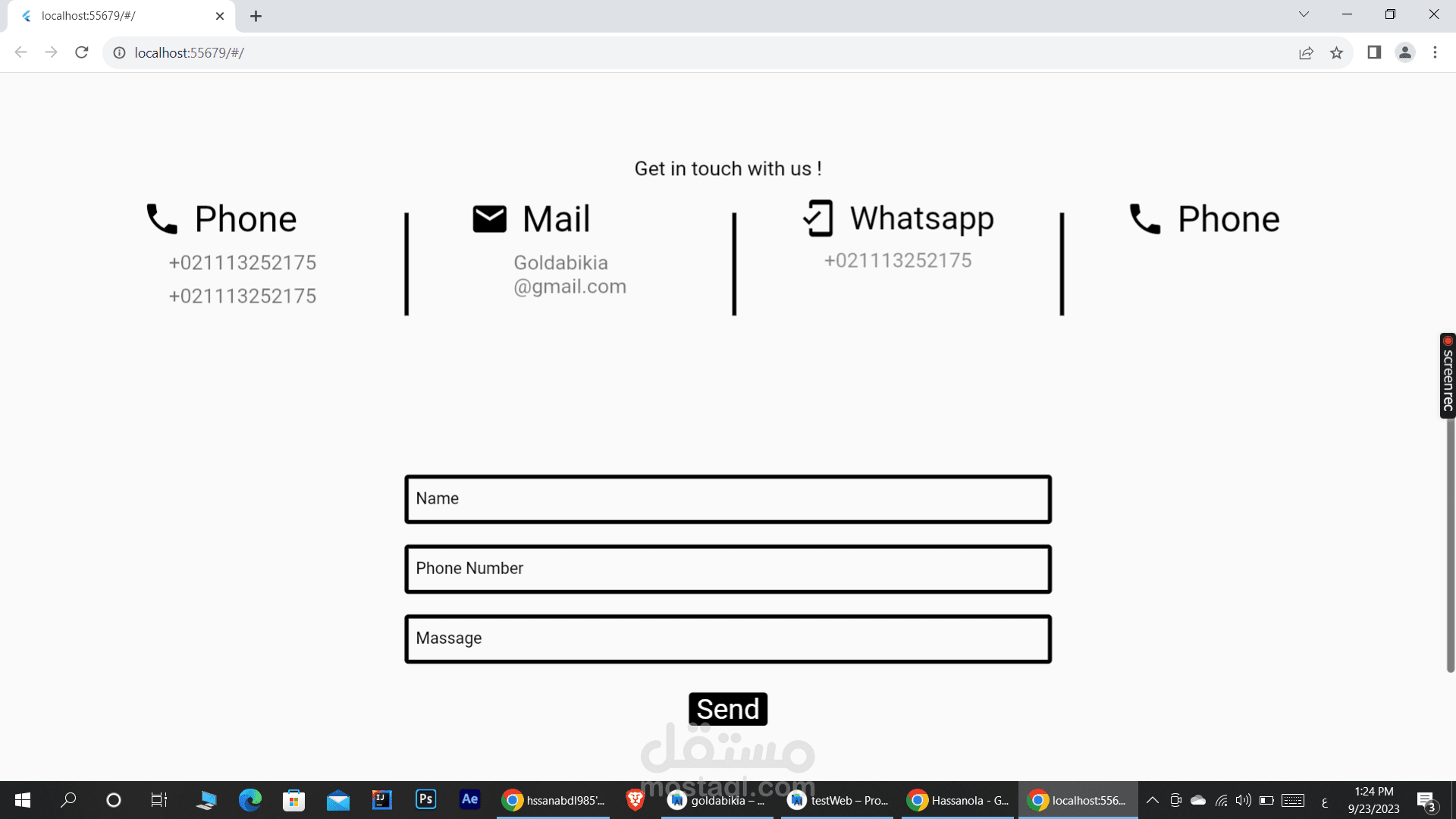Viewport: 1456px width, 819px height.
Task: Toggle the browser side panel icon
Action: 1374,52
